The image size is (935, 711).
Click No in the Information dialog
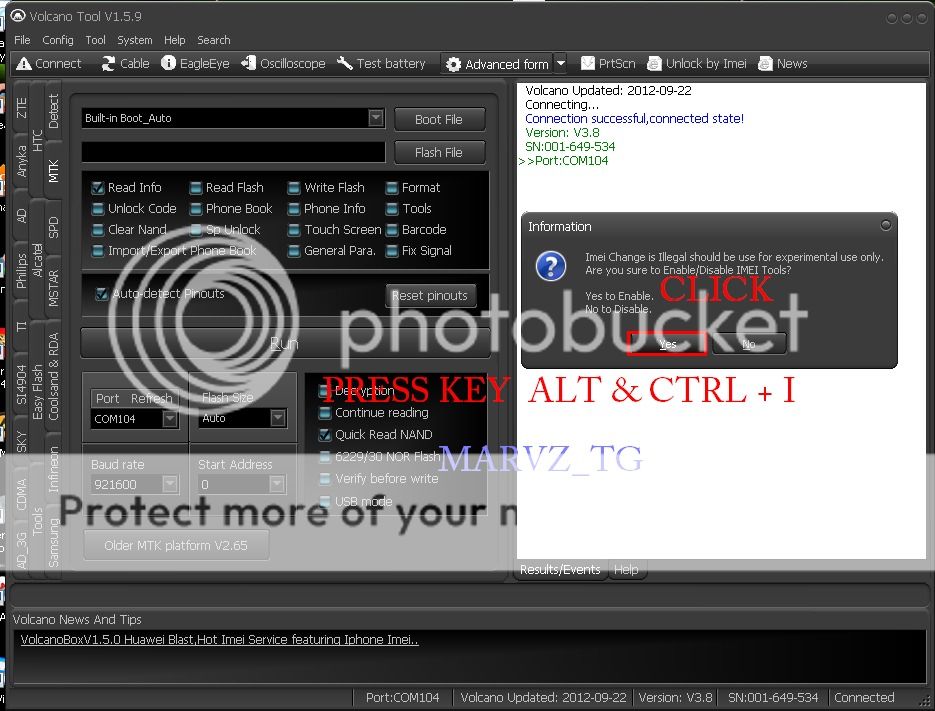pos(748,344)
